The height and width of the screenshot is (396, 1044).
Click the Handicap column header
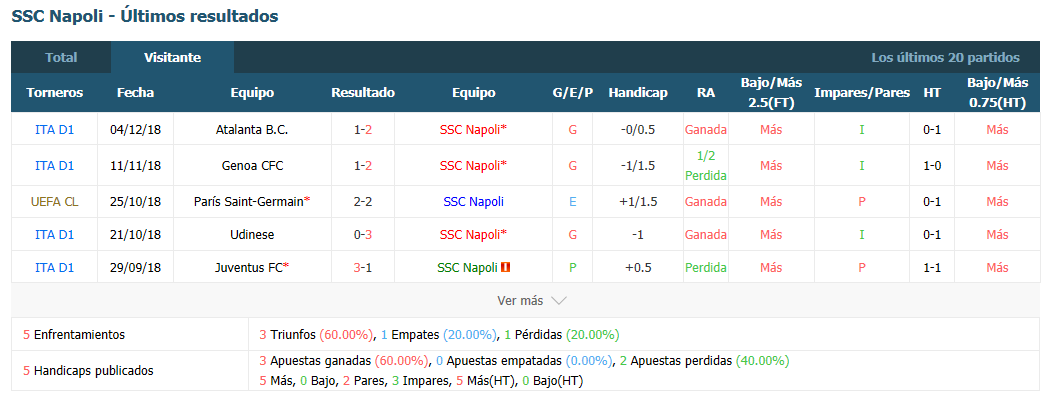pos(638,93)
